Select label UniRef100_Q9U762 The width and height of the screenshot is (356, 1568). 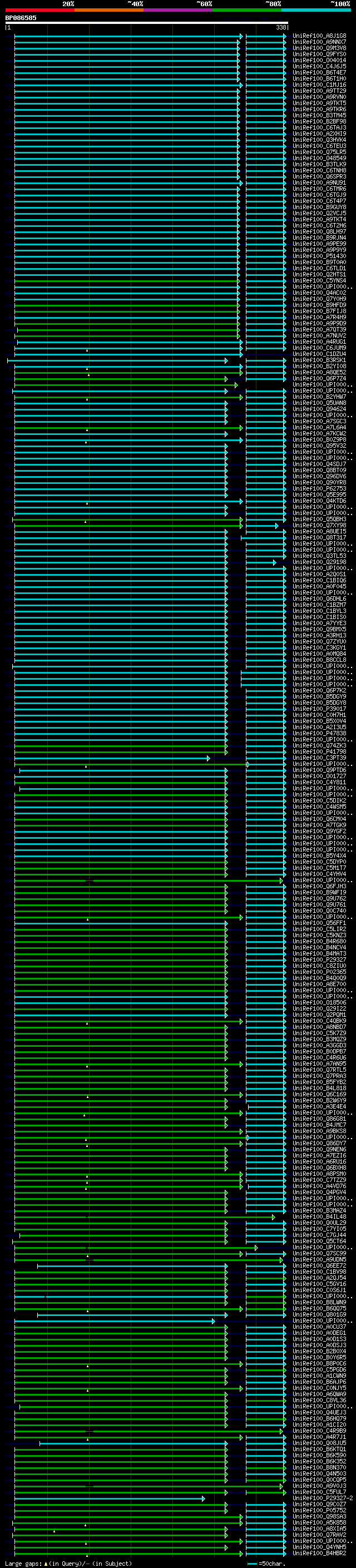click(319, 898)
